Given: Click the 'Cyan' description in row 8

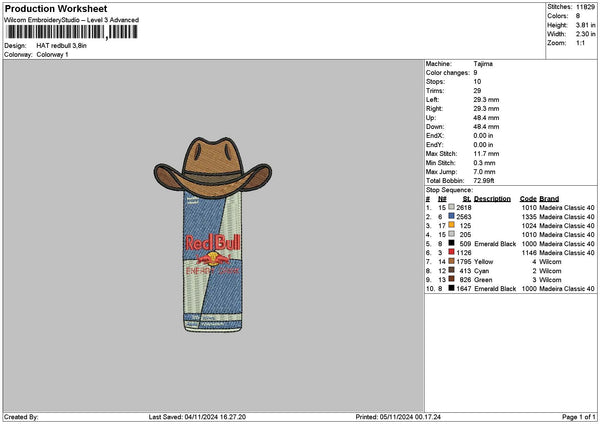Looking at the screenshot, I should [x=481, y=271].
